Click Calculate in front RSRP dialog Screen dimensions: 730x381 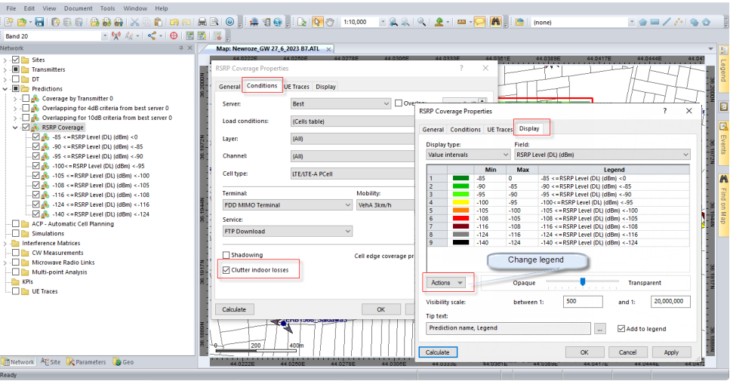tap(438, 353)
